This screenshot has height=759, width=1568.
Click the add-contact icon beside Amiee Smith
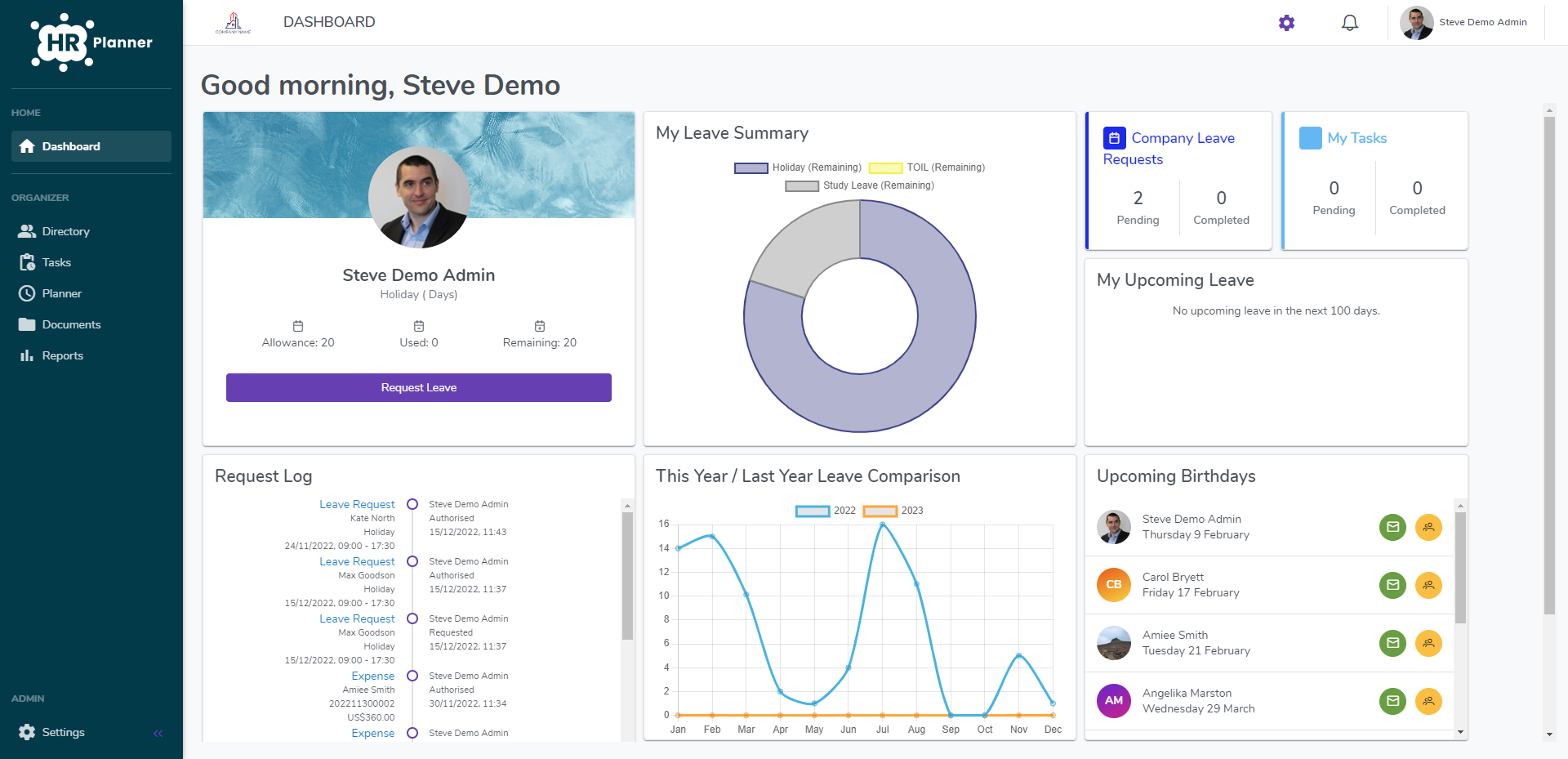pos(1429,643)
